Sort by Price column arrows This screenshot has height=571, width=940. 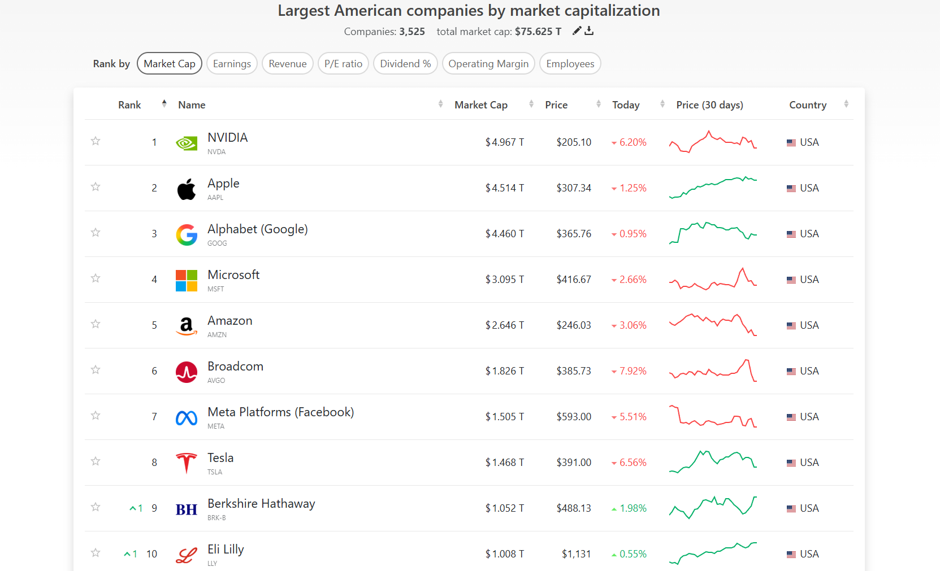598,104
